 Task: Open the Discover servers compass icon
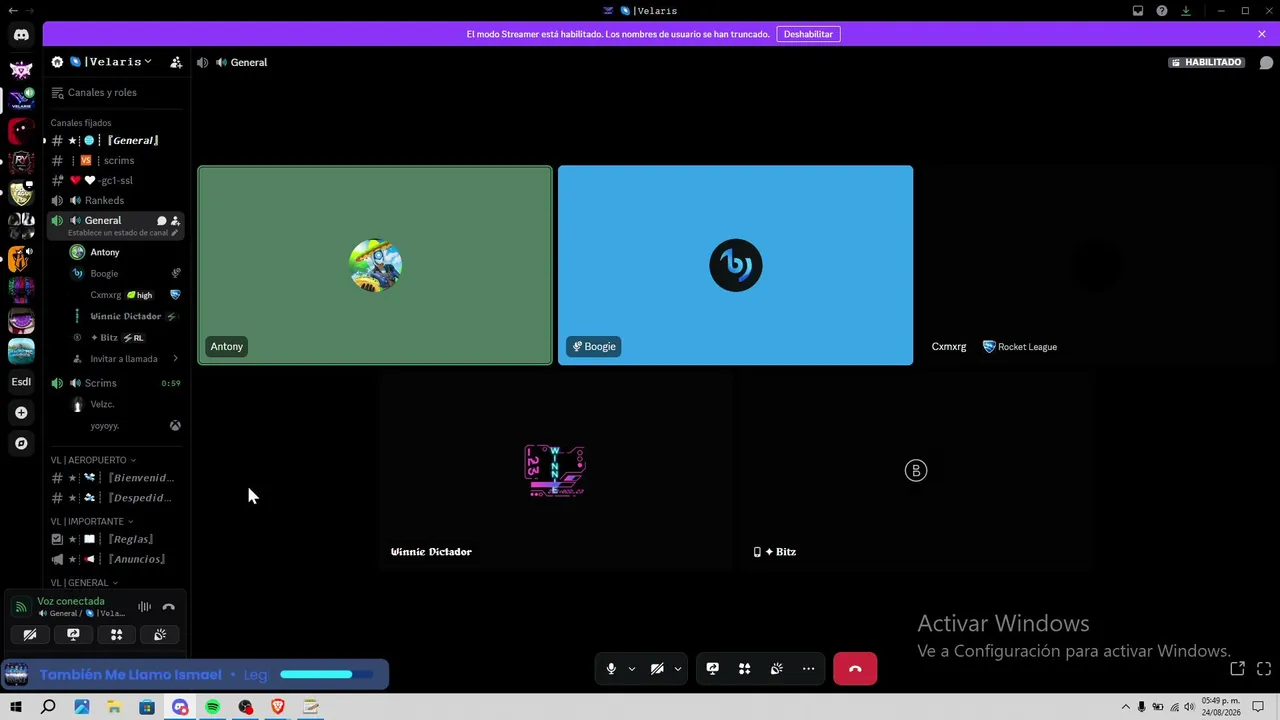(21, 443)
